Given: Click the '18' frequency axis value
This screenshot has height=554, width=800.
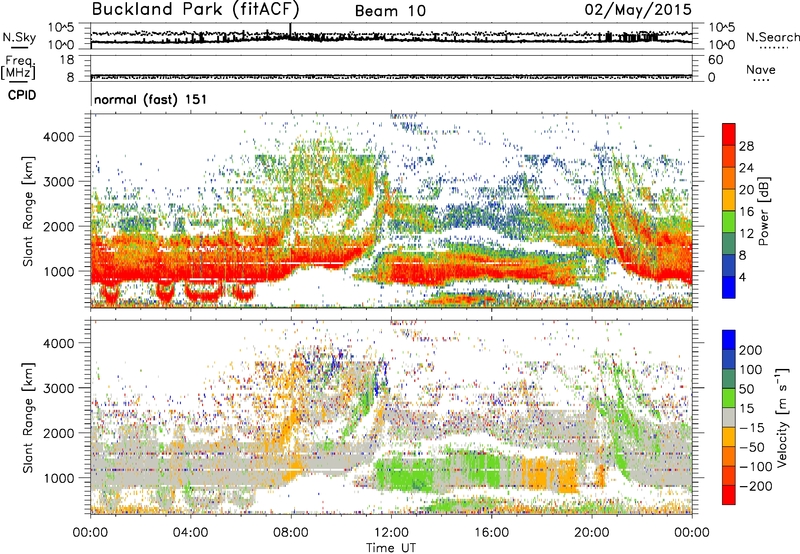Looking at the screenshot, I should (x=67, y=60).
